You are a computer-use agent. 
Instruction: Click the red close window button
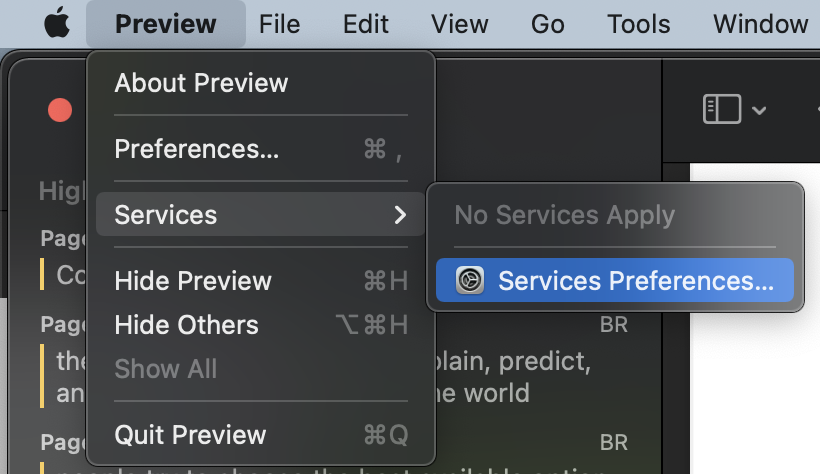click(x=60, y=110)
